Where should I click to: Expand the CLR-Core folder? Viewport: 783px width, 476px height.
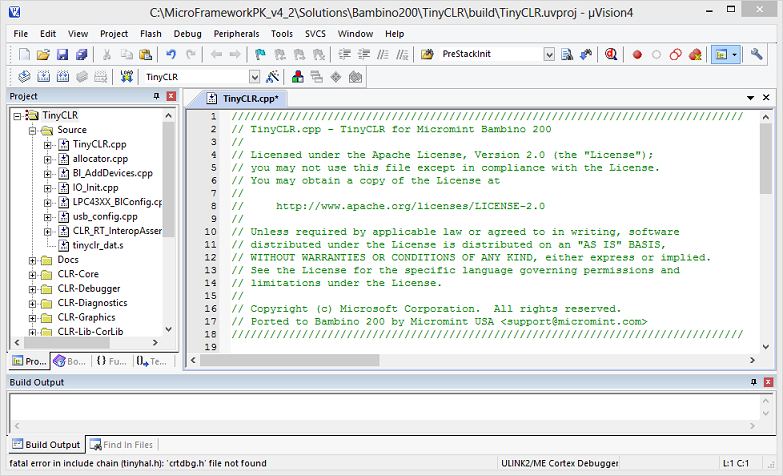point(32,275)
